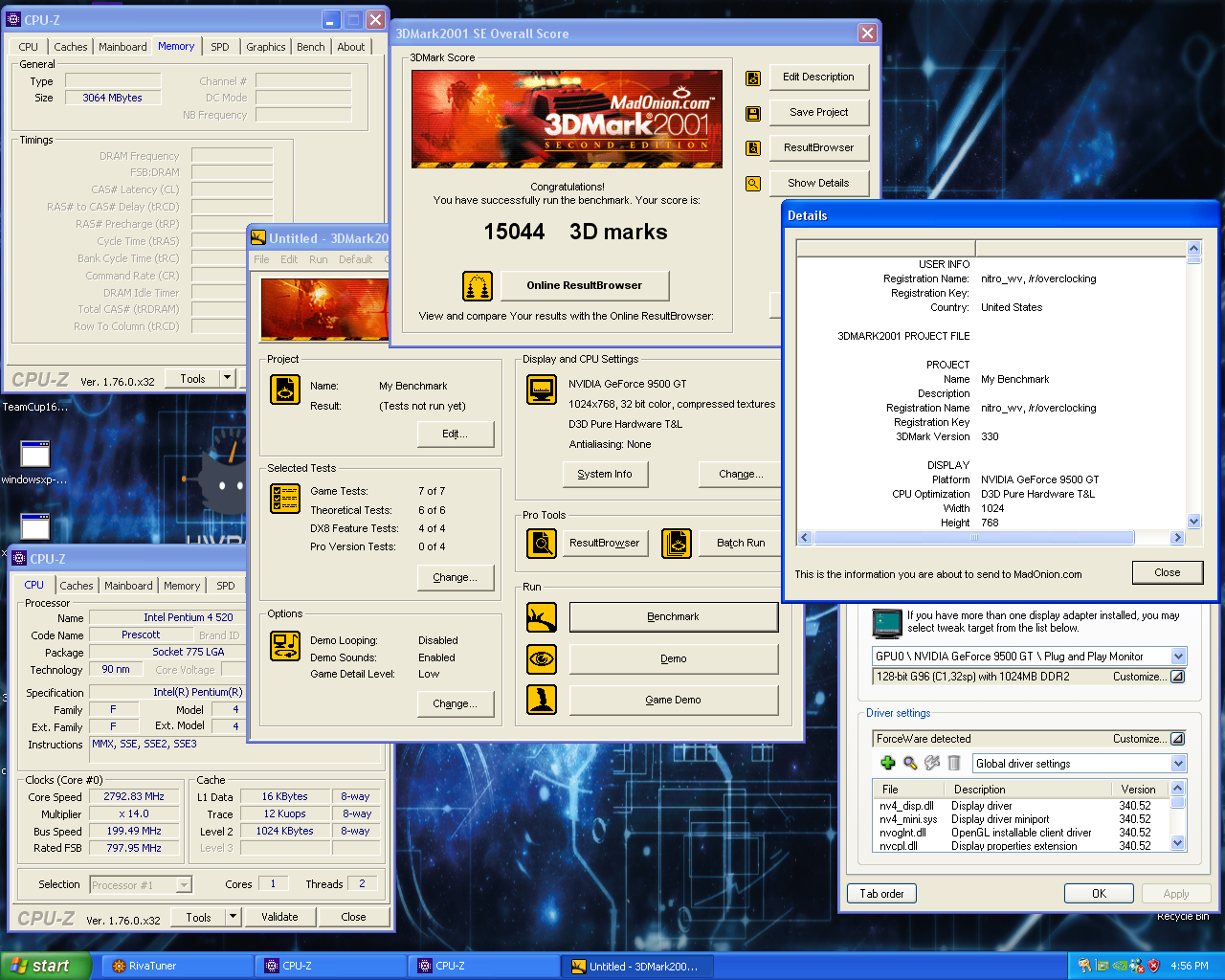
Task: Open the Mainboard tab in the lower CPU-Z window
Action: coord(128,586)
